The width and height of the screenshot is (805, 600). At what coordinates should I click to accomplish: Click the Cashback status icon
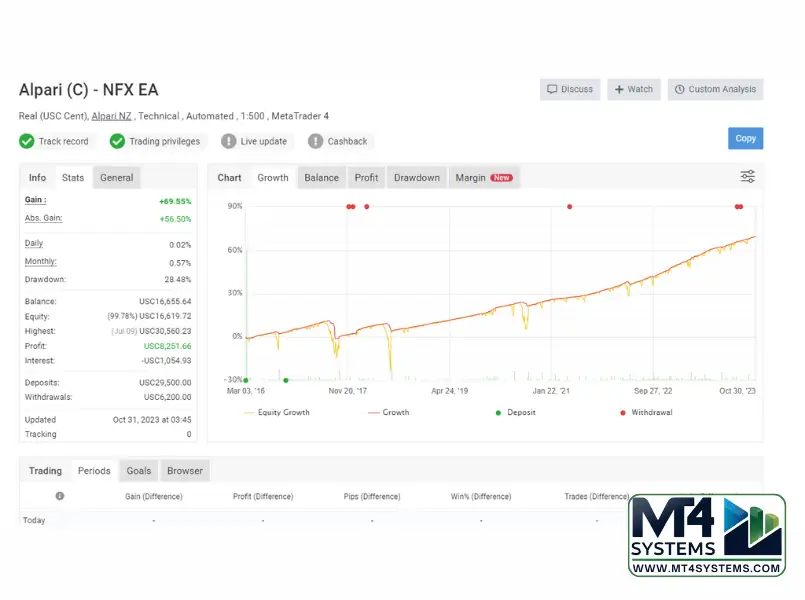[x=316, y=141]
